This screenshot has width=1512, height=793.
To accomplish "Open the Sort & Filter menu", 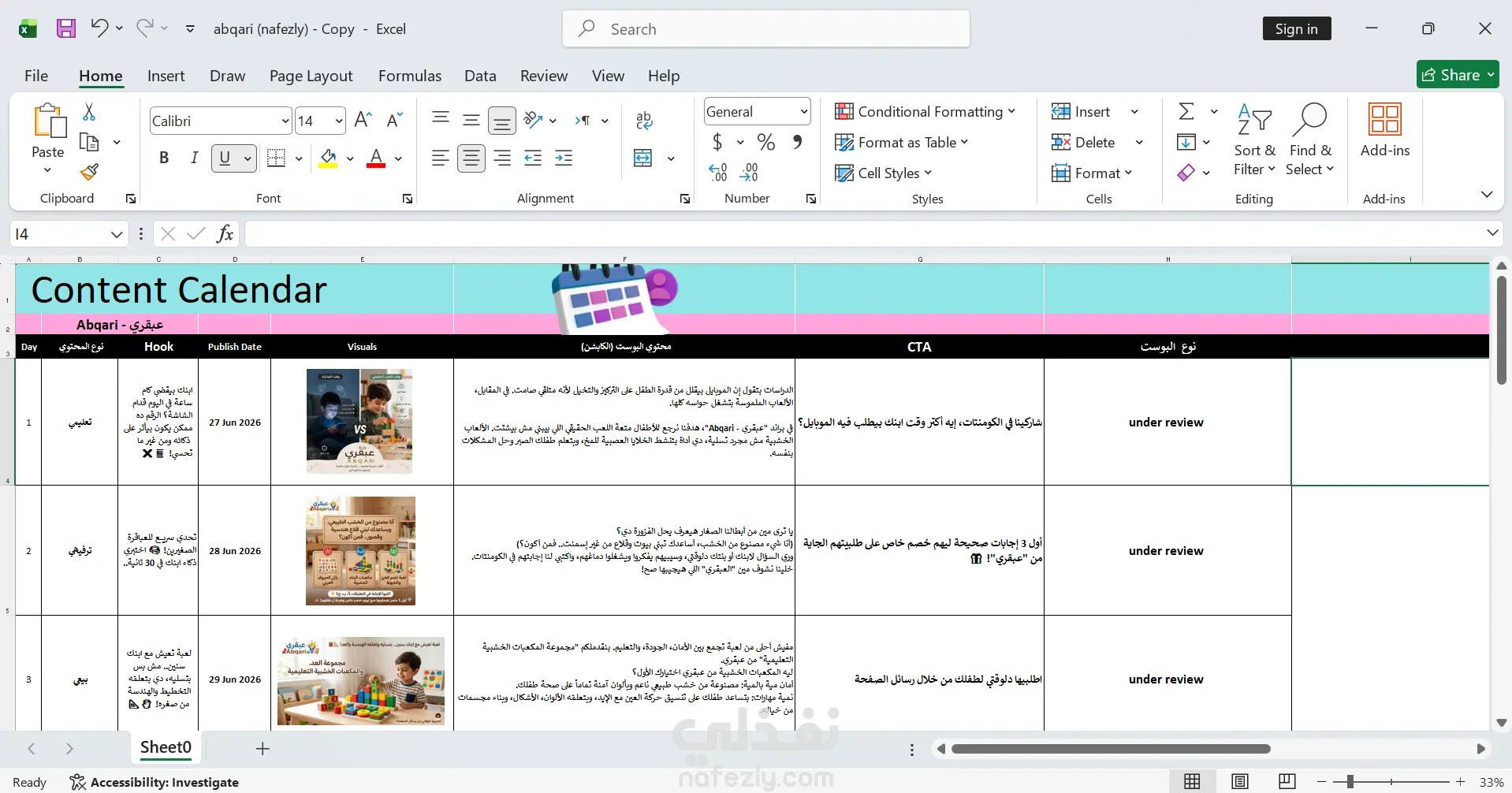I will point(1254,139).
